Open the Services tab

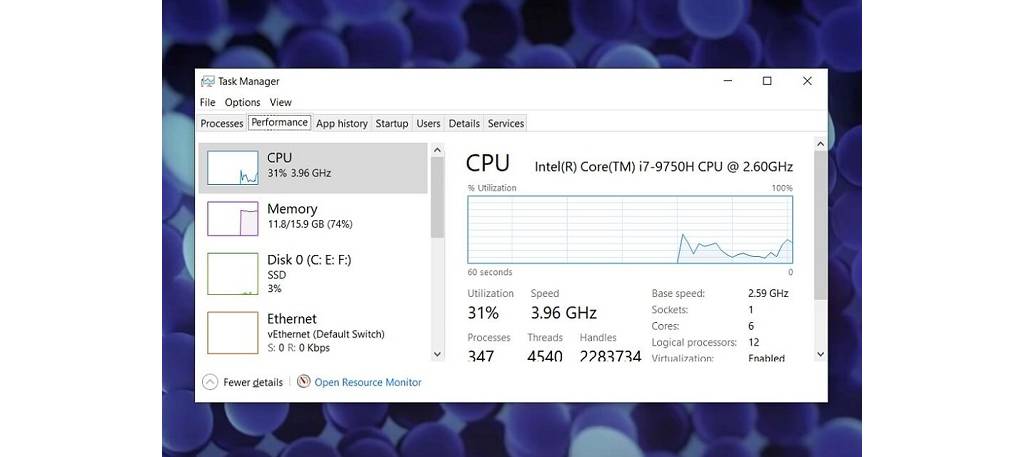506,123
